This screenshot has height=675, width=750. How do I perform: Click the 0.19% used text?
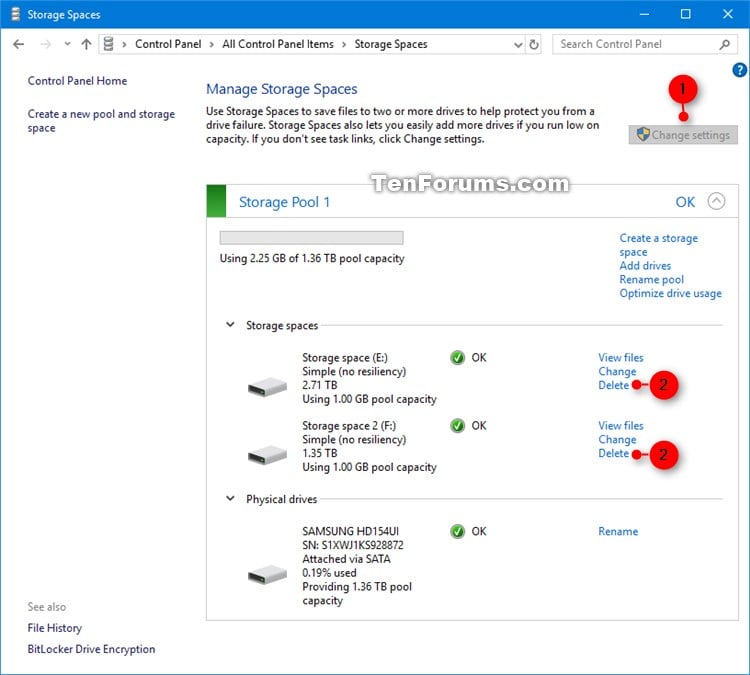click(x=329, y=573)
